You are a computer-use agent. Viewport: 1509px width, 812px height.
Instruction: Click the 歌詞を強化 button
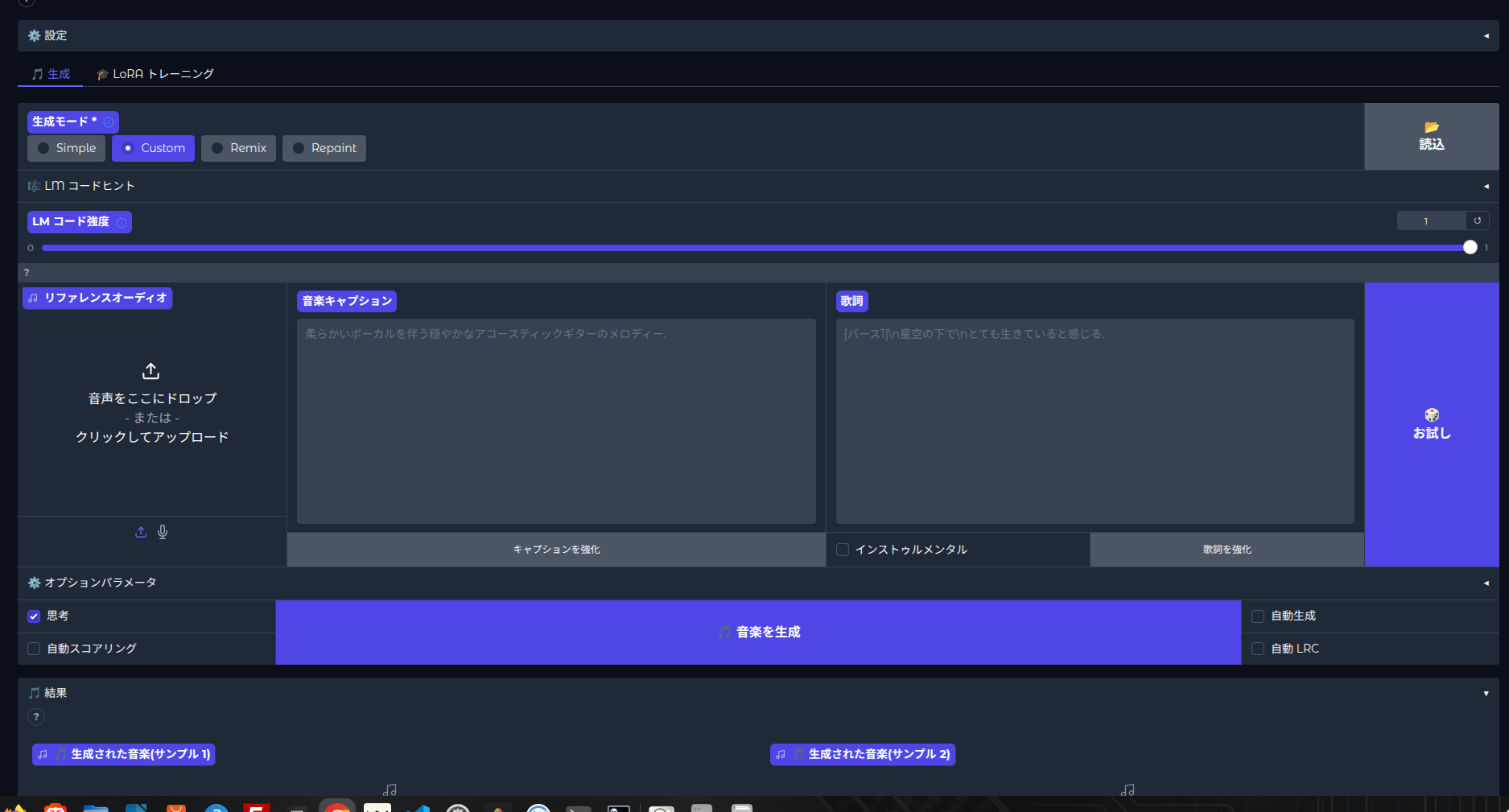pyautogui.click(x=1227, y=550)
